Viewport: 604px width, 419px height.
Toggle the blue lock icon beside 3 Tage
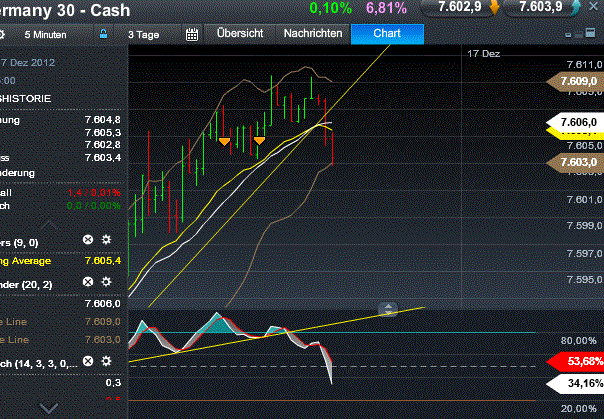[102, 34]
